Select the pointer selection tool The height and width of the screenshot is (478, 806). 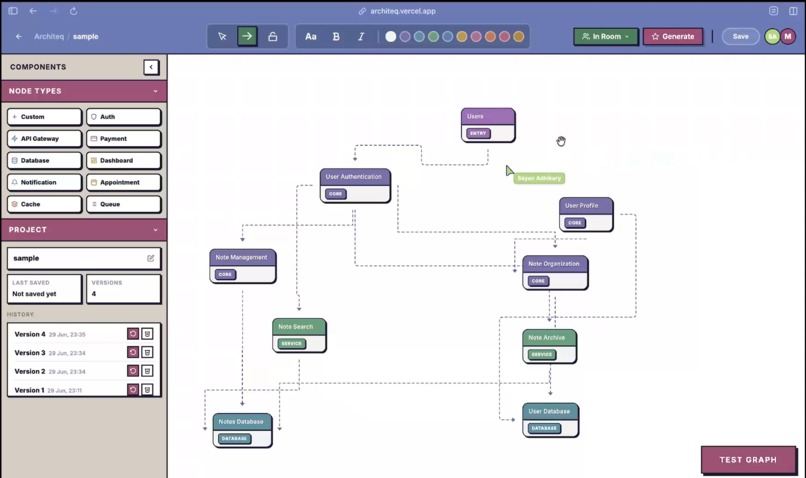[x=222, y=36]
